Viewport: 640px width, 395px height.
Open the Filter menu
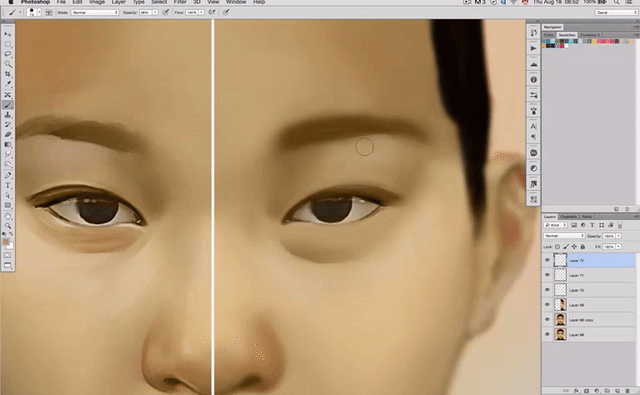(x=180, y=2)
